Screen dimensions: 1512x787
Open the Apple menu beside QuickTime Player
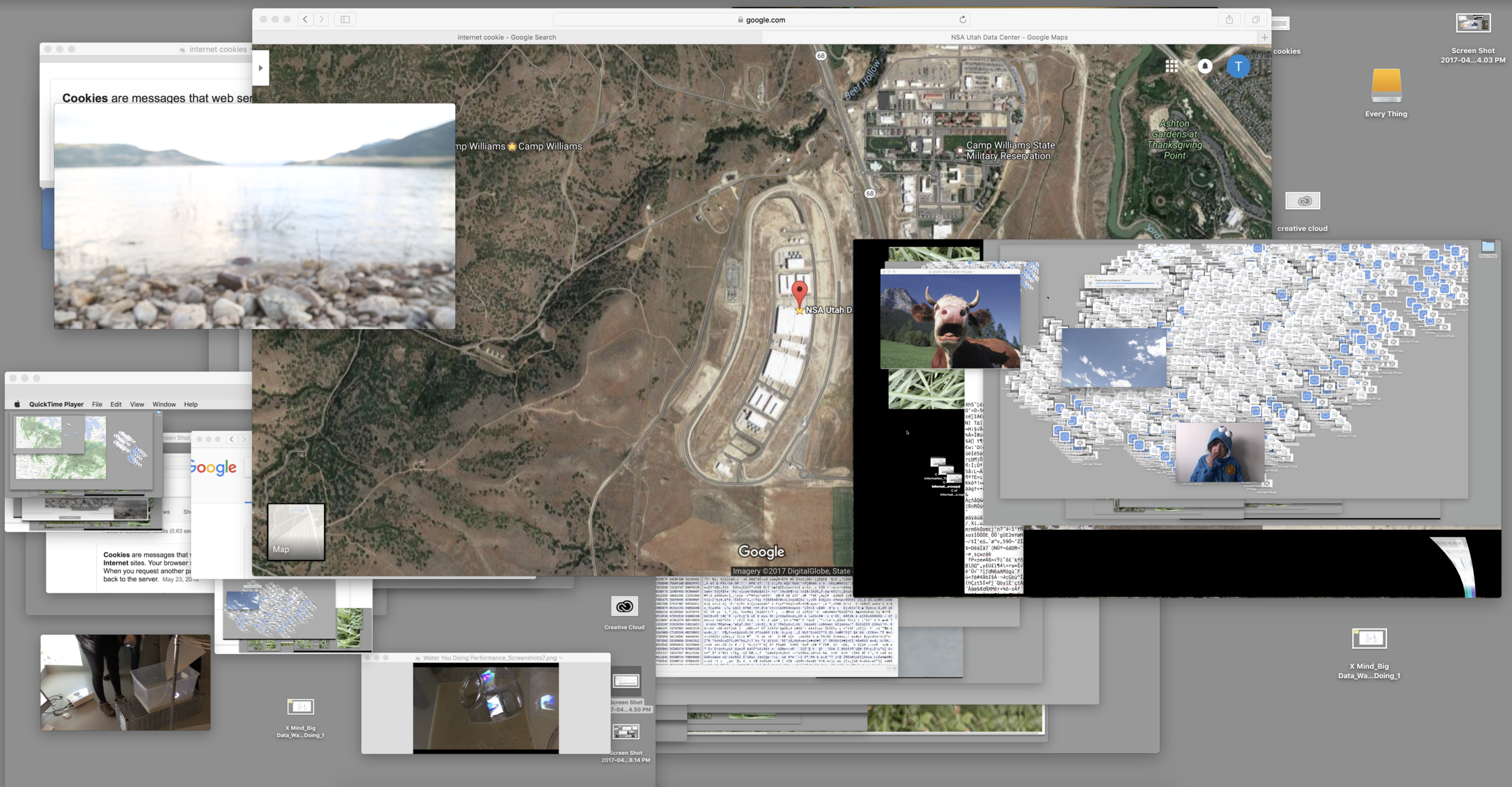[x=17, y=404]
